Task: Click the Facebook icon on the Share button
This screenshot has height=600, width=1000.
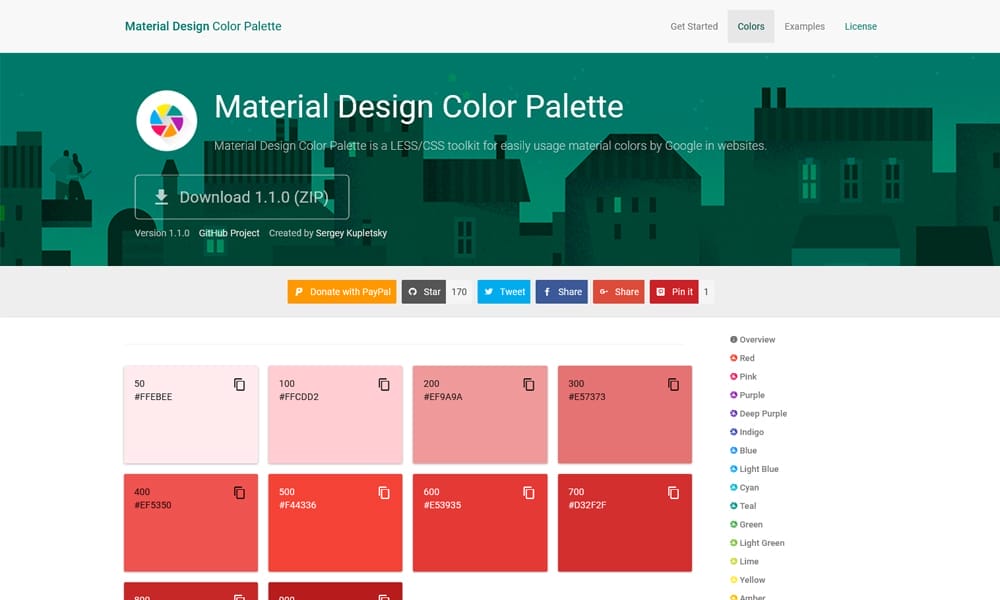Action: point(548,291)
